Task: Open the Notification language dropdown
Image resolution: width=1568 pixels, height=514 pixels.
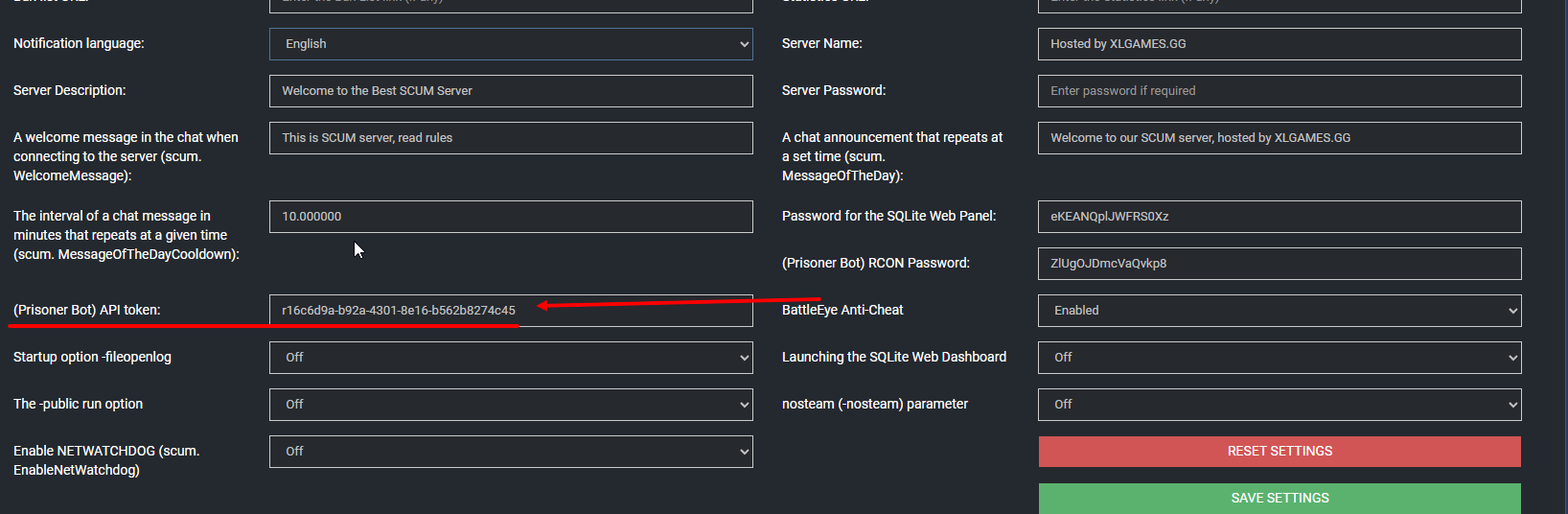Action: tap(511, 44)
